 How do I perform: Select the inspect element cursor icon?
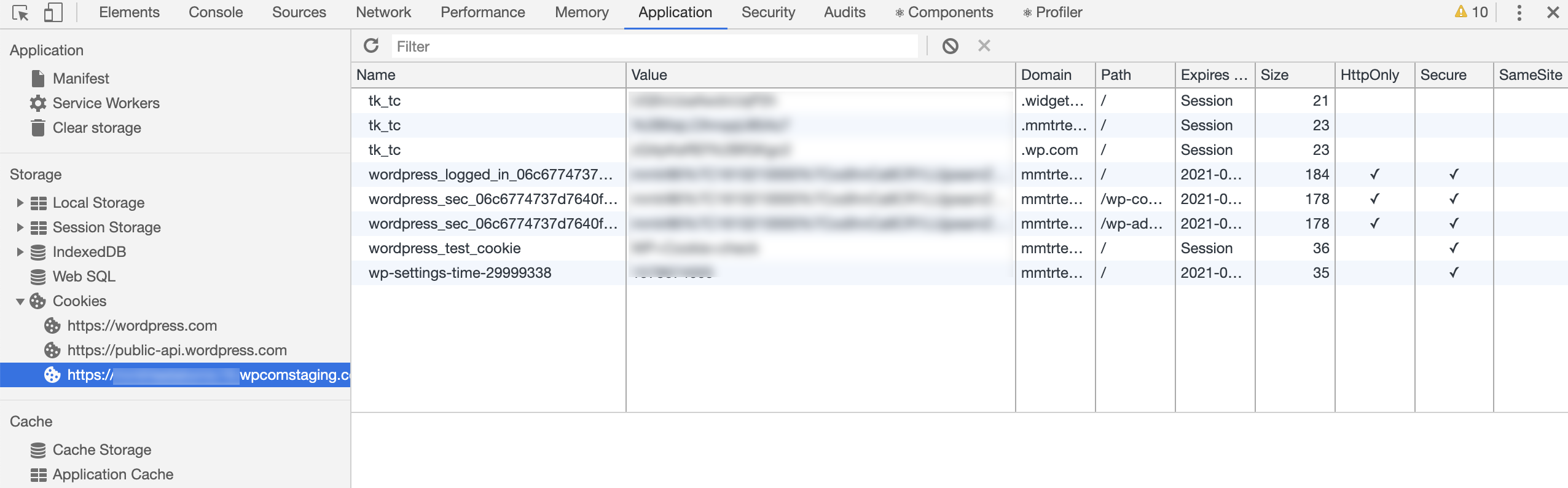(20, 12)
